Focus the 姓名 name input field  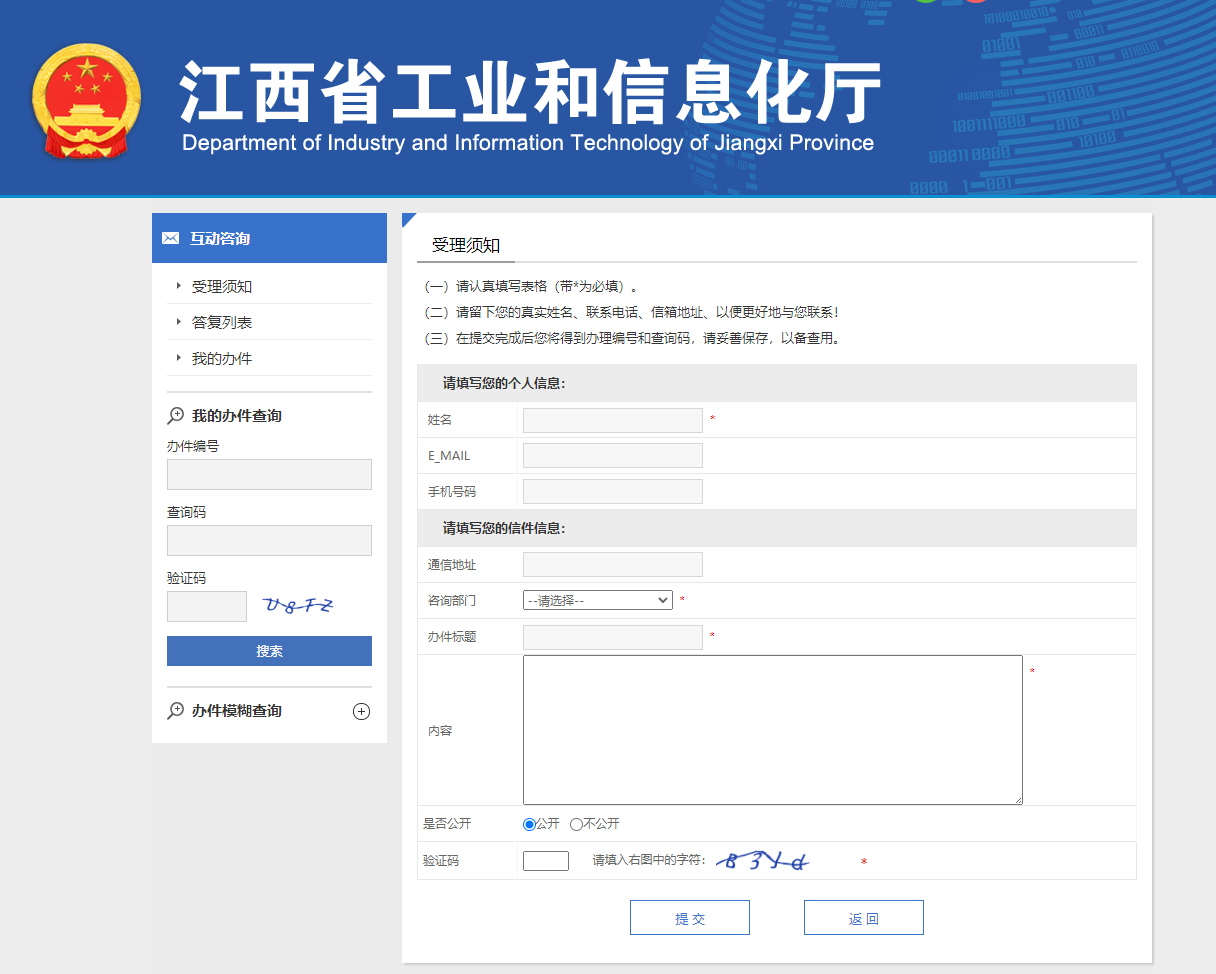tap(612, 420)
